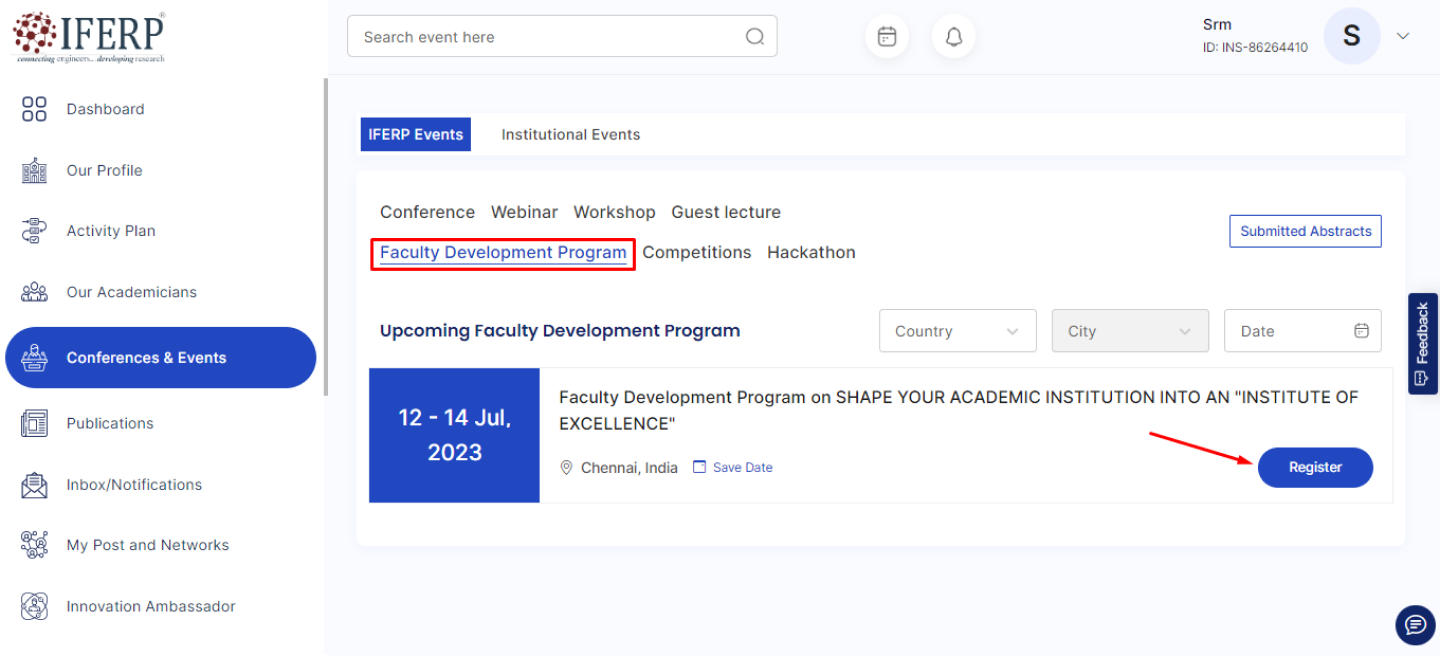This screenshot has width=1440, height=656.
Task: Expand the Country dropdown
Action: click(x=957, y=331)
